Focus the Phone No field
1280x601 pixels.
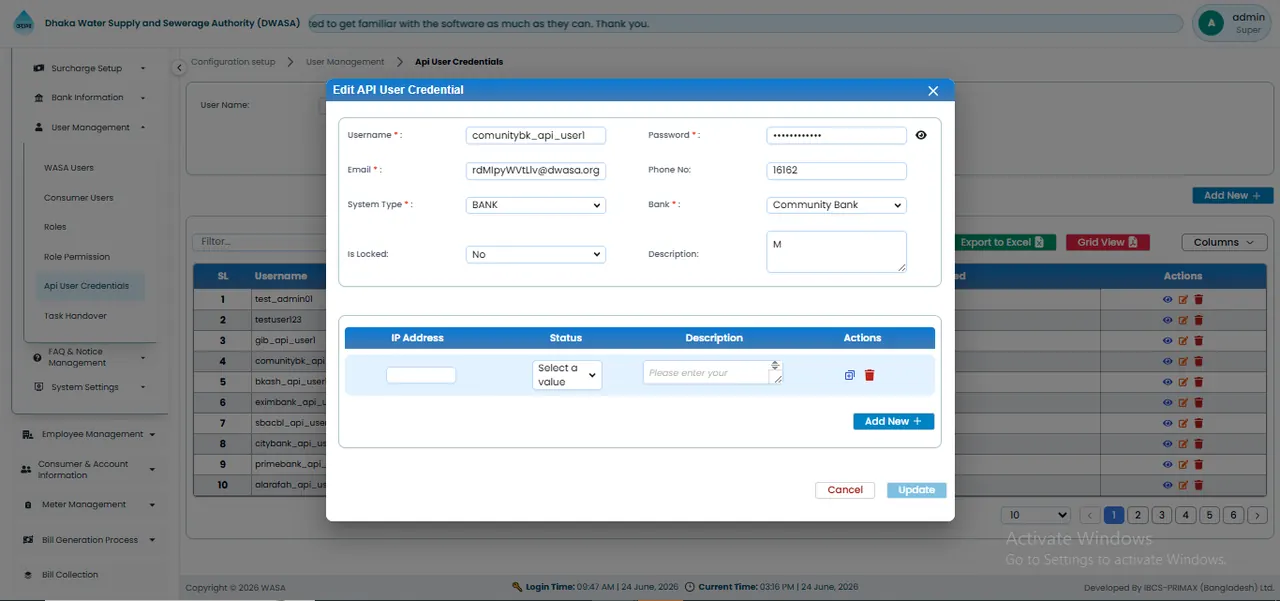click(837, 171)
